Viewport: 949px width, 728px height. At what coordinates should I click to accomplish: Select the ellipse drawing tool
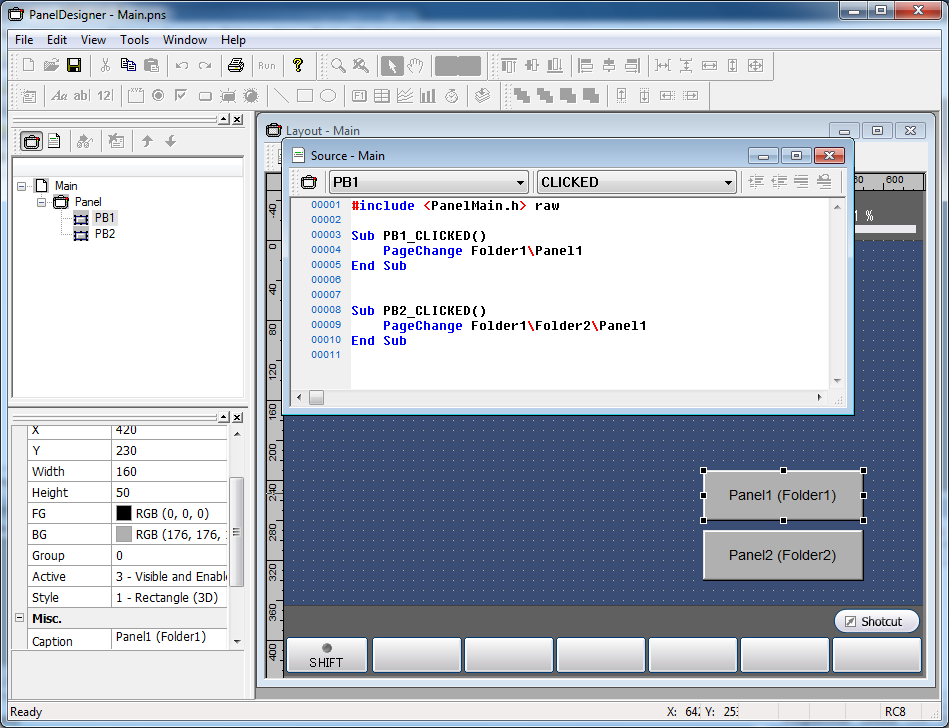(x=327, y=96)
